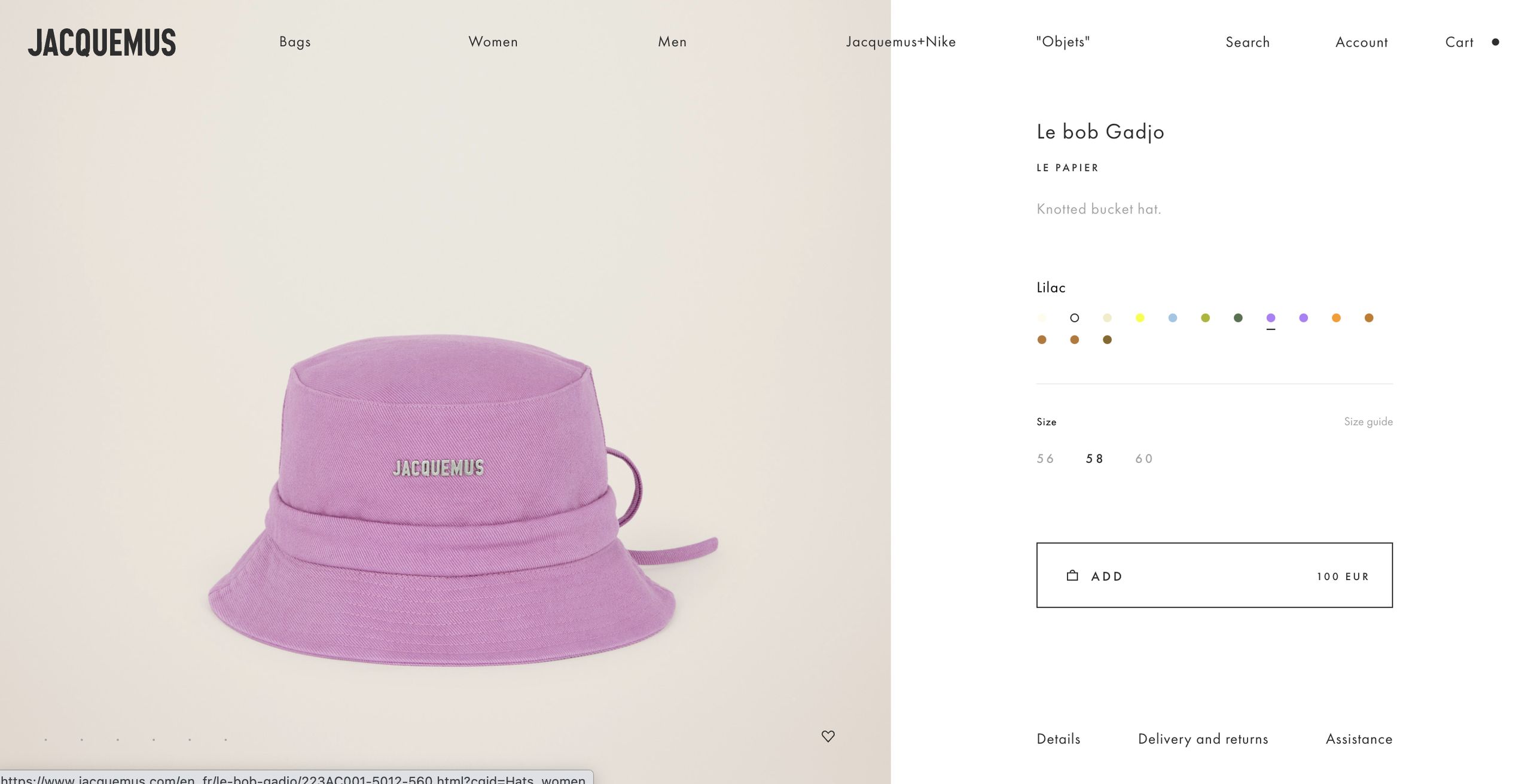This screenshot has width=1531, height=784.
Task: Expand the Details section
Action: [1059, 739]
